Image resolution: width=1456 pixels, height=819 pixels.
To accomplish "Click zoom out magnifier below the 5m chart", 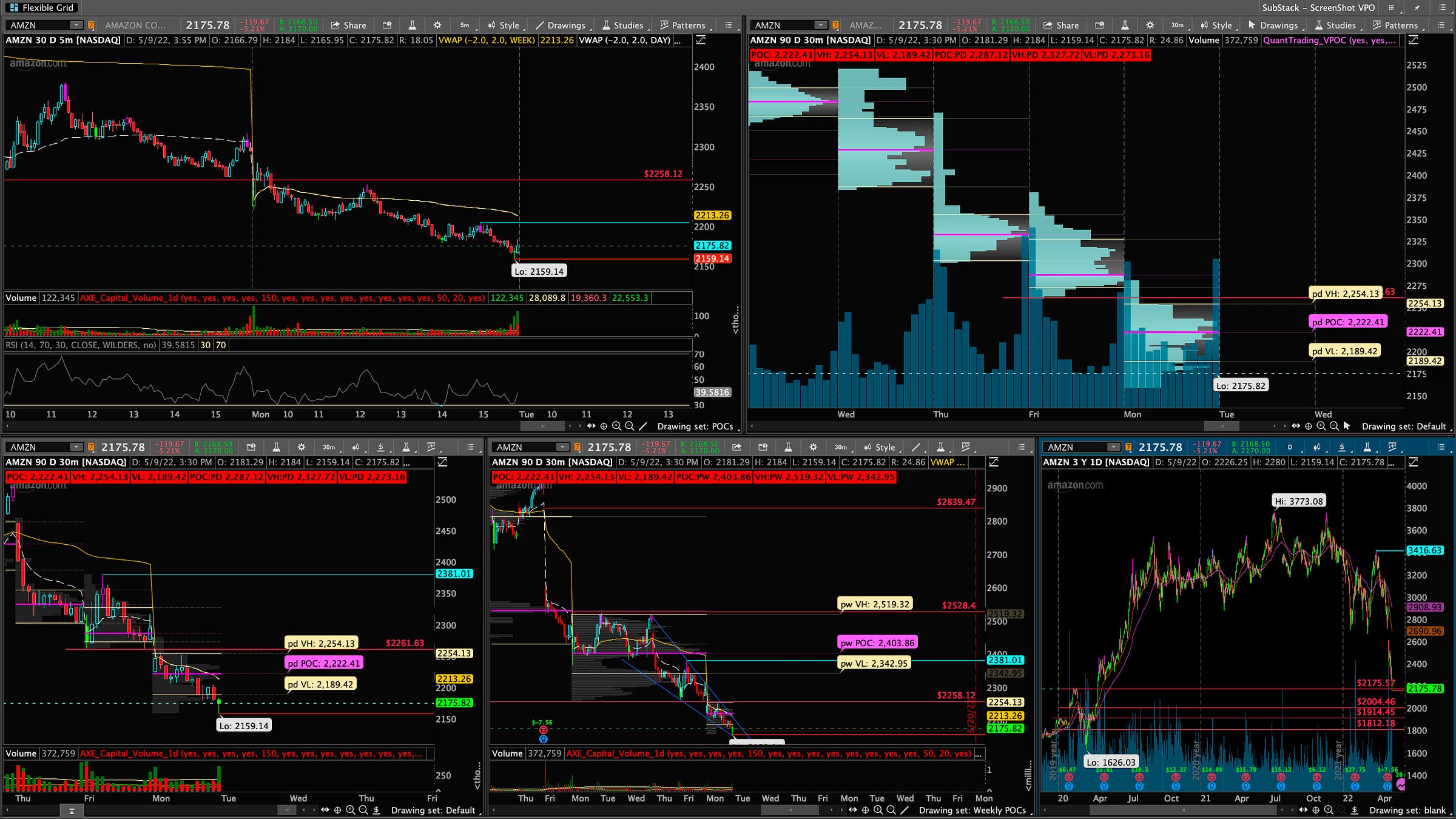I will point(629,426).
